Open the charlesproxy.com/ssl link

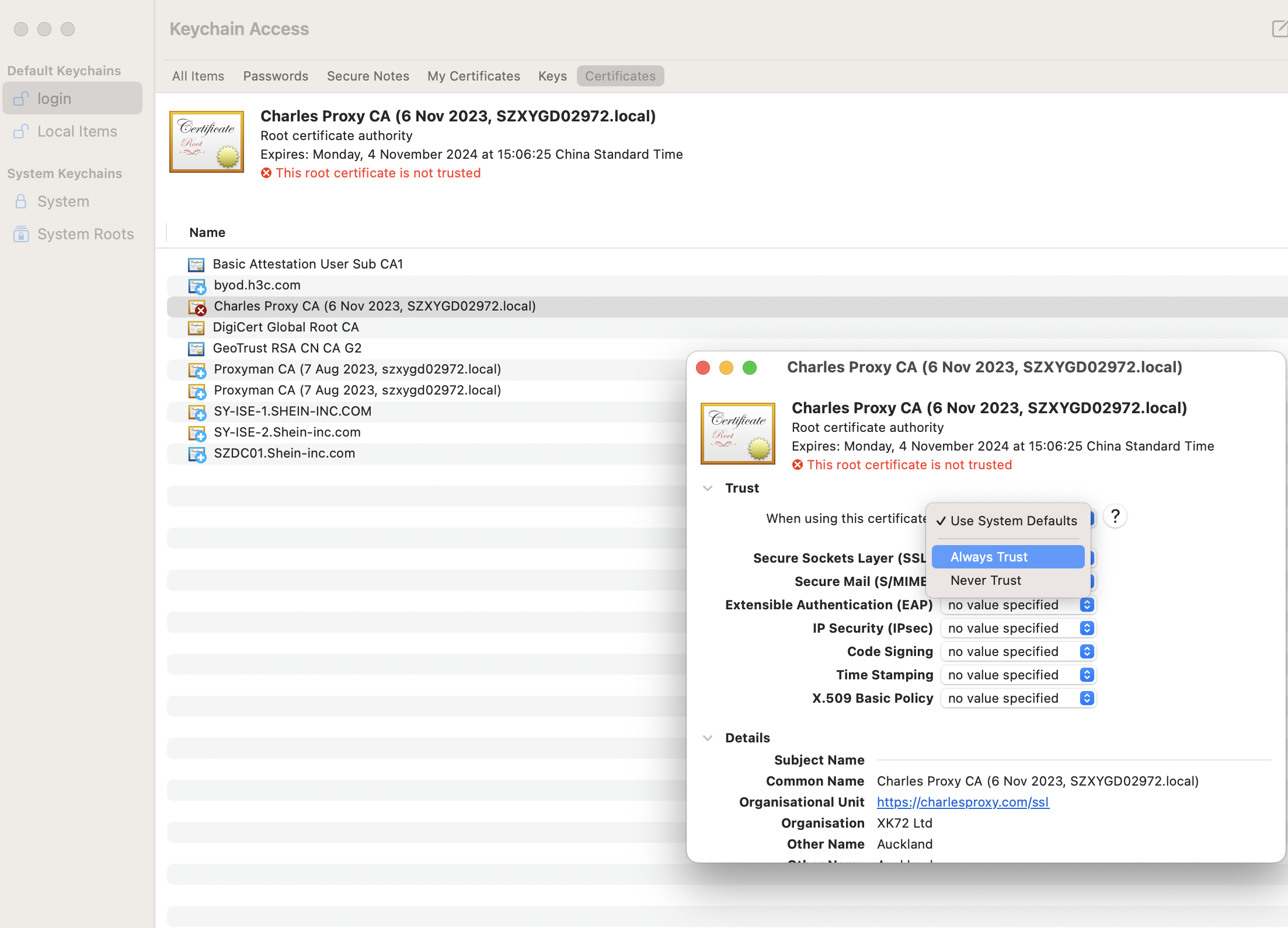coord(962,803)
